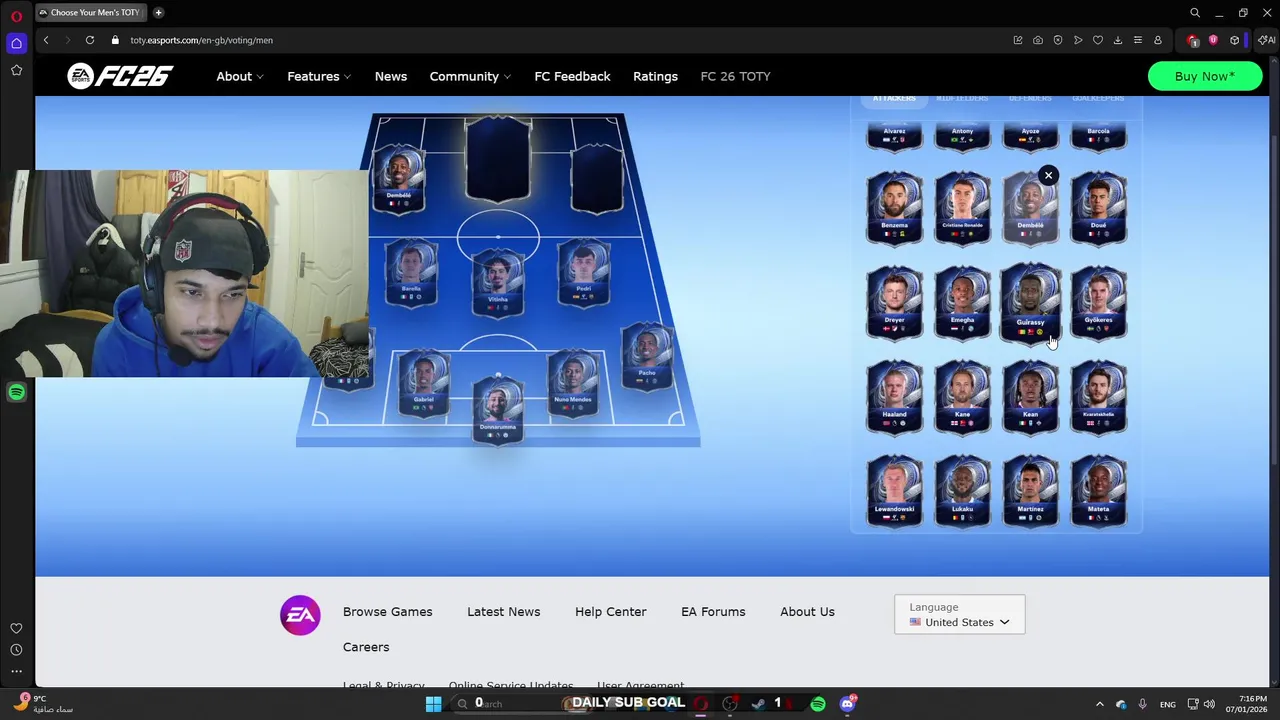Go back to the previous page
1280x720 pixels.
point(46,40)
